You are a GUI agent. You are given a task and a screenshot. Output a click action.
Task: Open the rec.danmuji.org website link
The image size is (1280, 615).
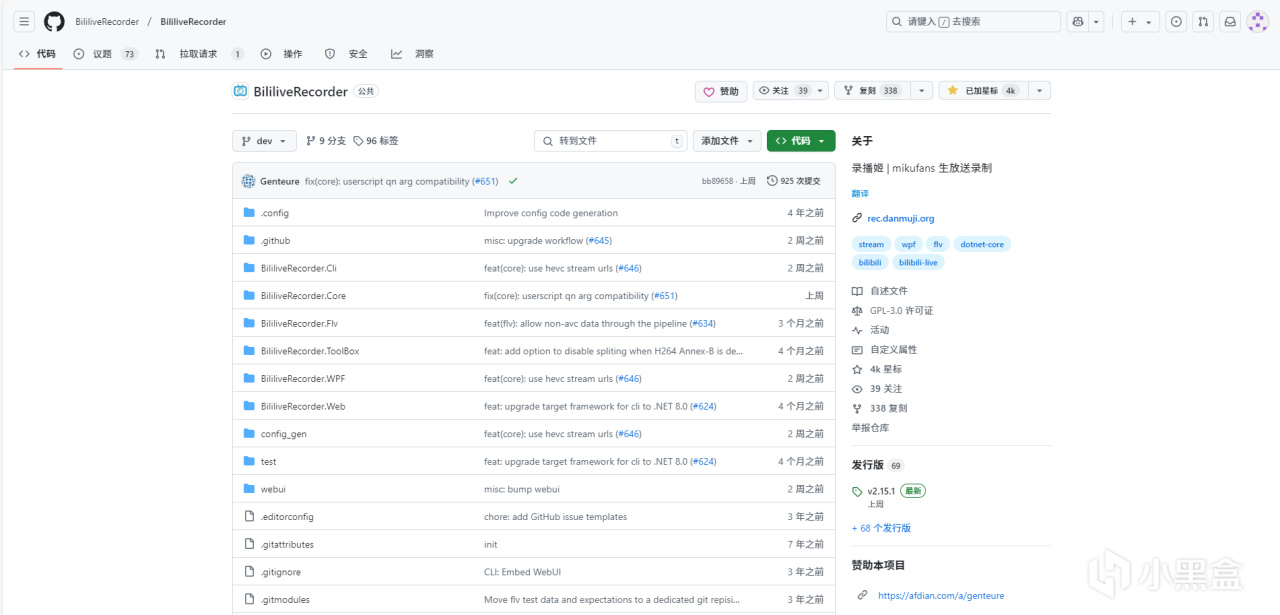(901, 218)
